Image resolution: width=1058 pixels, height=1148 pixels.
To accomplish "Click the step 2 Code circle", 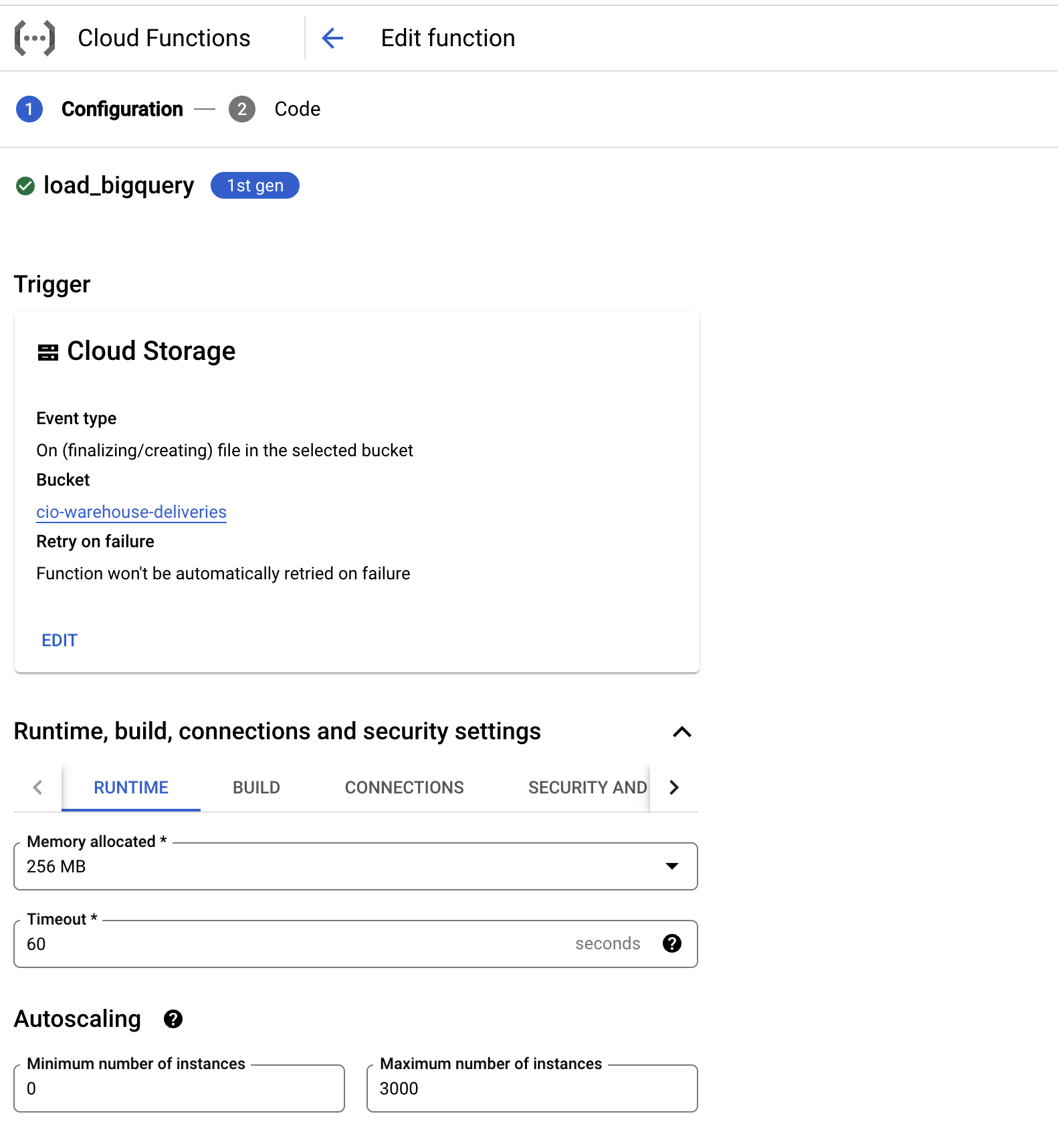I will pos(242,109).
